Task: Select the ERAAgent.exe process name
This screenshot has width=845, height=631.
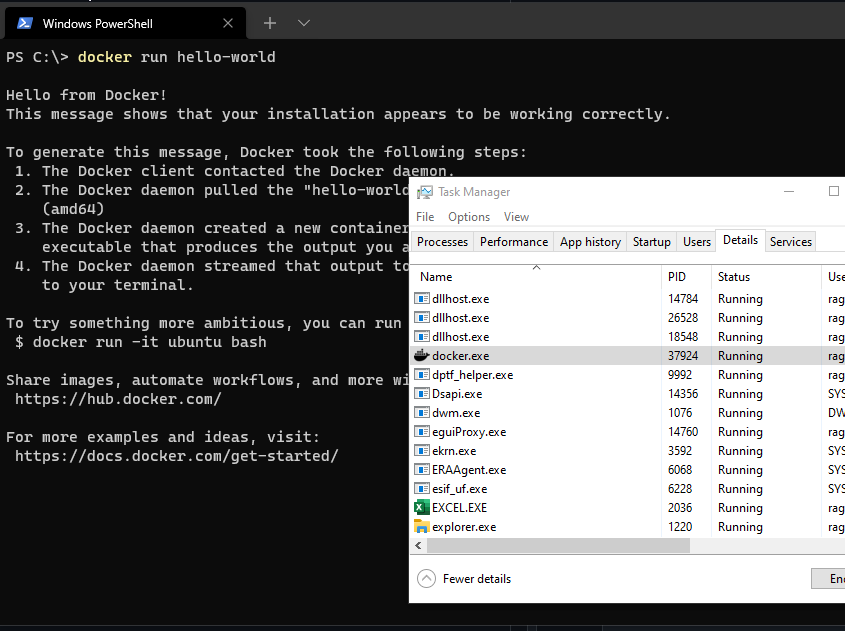Action: click(469, 470)
